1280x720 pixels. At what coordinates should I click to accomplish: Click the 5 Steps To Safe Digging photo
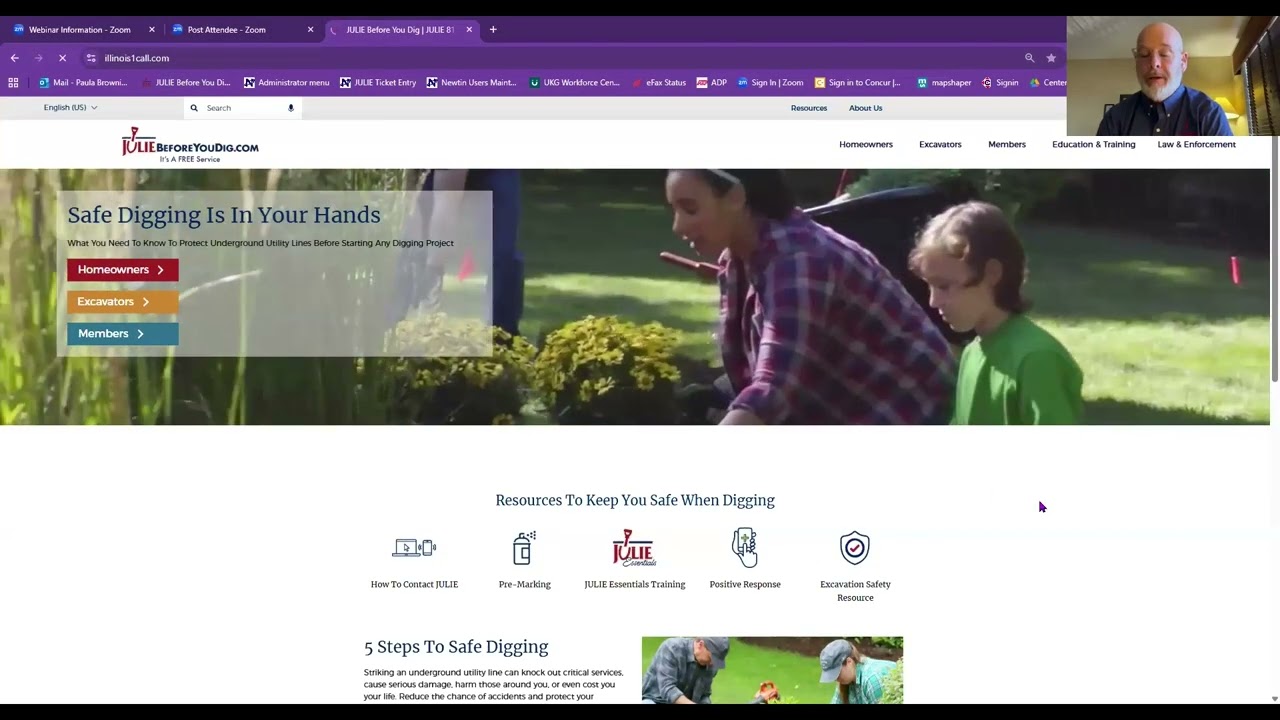click(772, 670)
